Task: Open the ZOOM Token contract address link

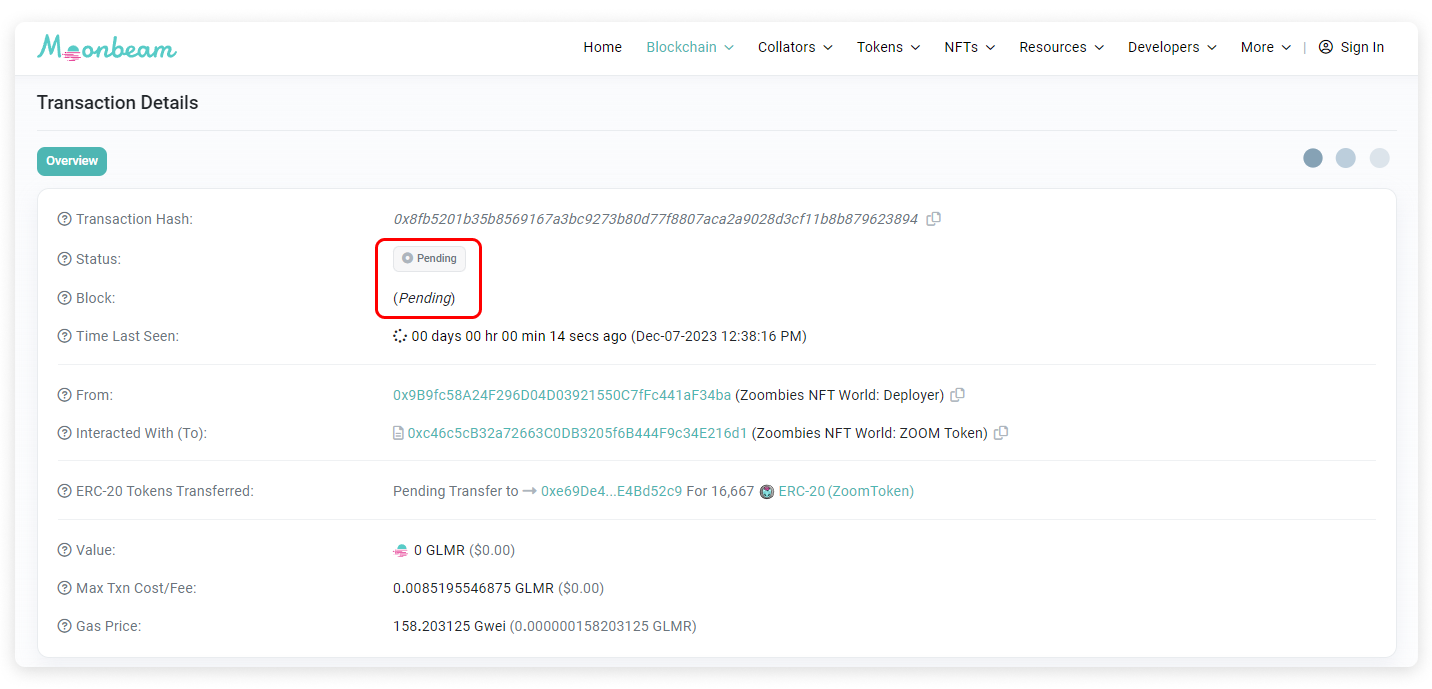Action: pyautogui.click(x=578, y=433)
